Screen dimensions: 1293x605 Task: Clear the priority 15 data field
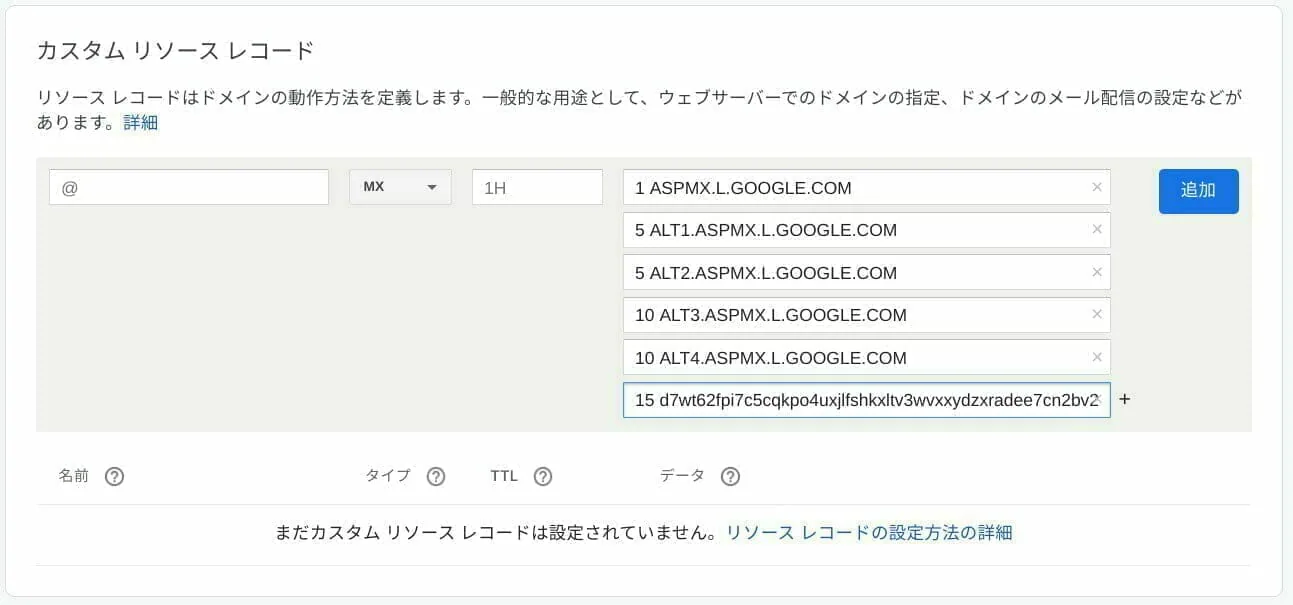click(x=1098, y=400)
